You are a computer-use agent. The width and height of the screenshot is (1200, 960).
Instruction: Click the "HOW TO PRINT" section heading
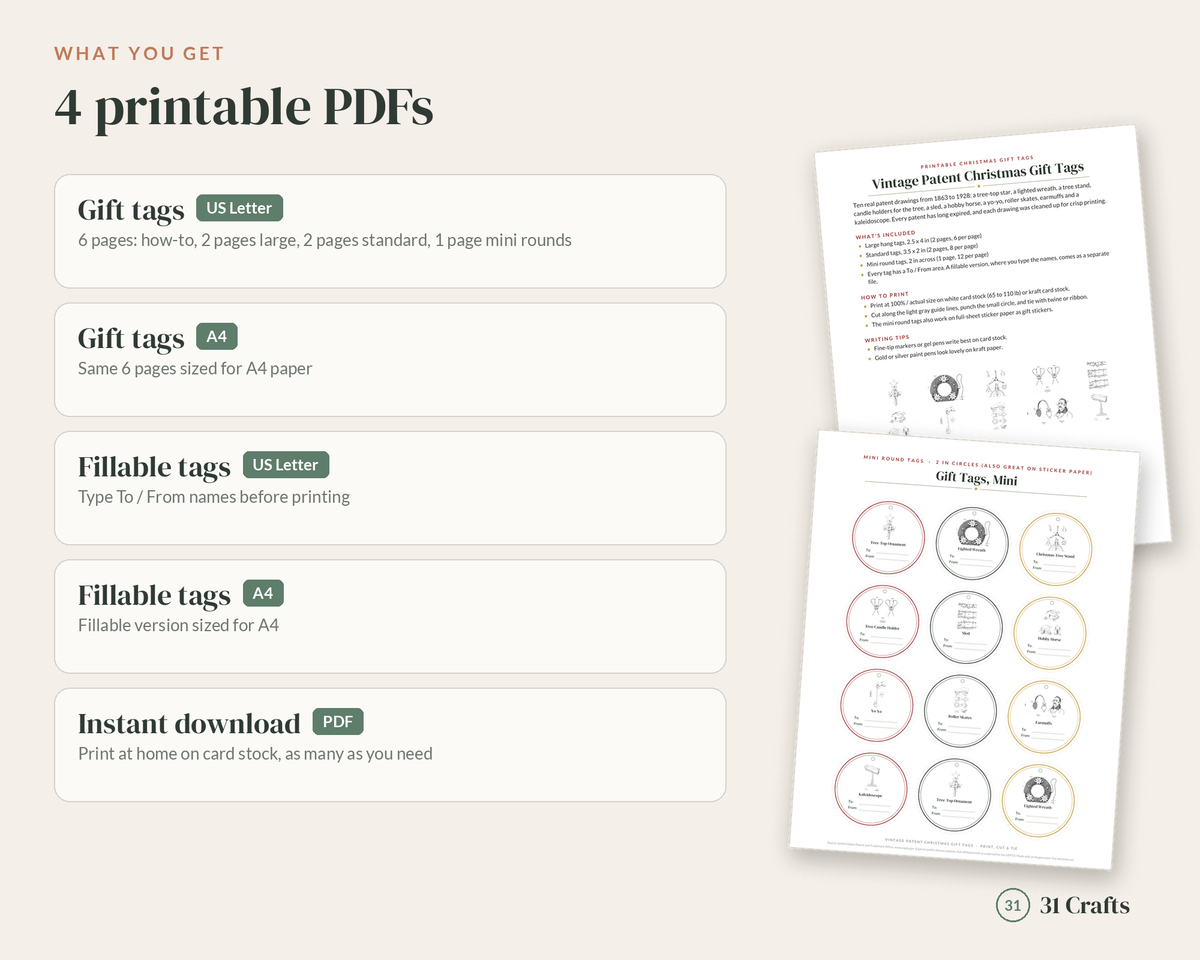[885, 296]
